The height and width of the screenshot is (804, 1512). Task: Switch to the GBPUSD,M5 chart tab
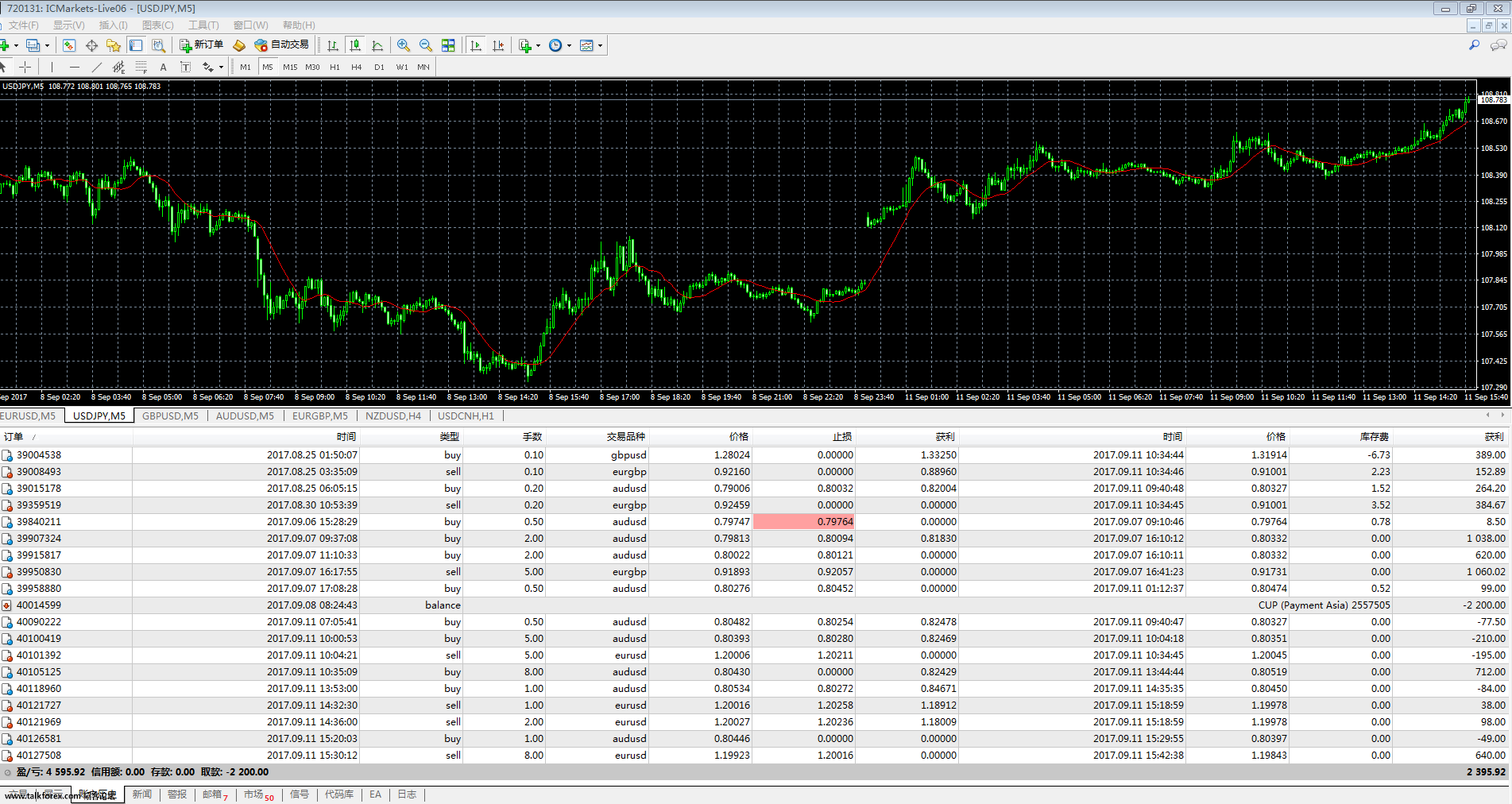click(x=171, y=416)
